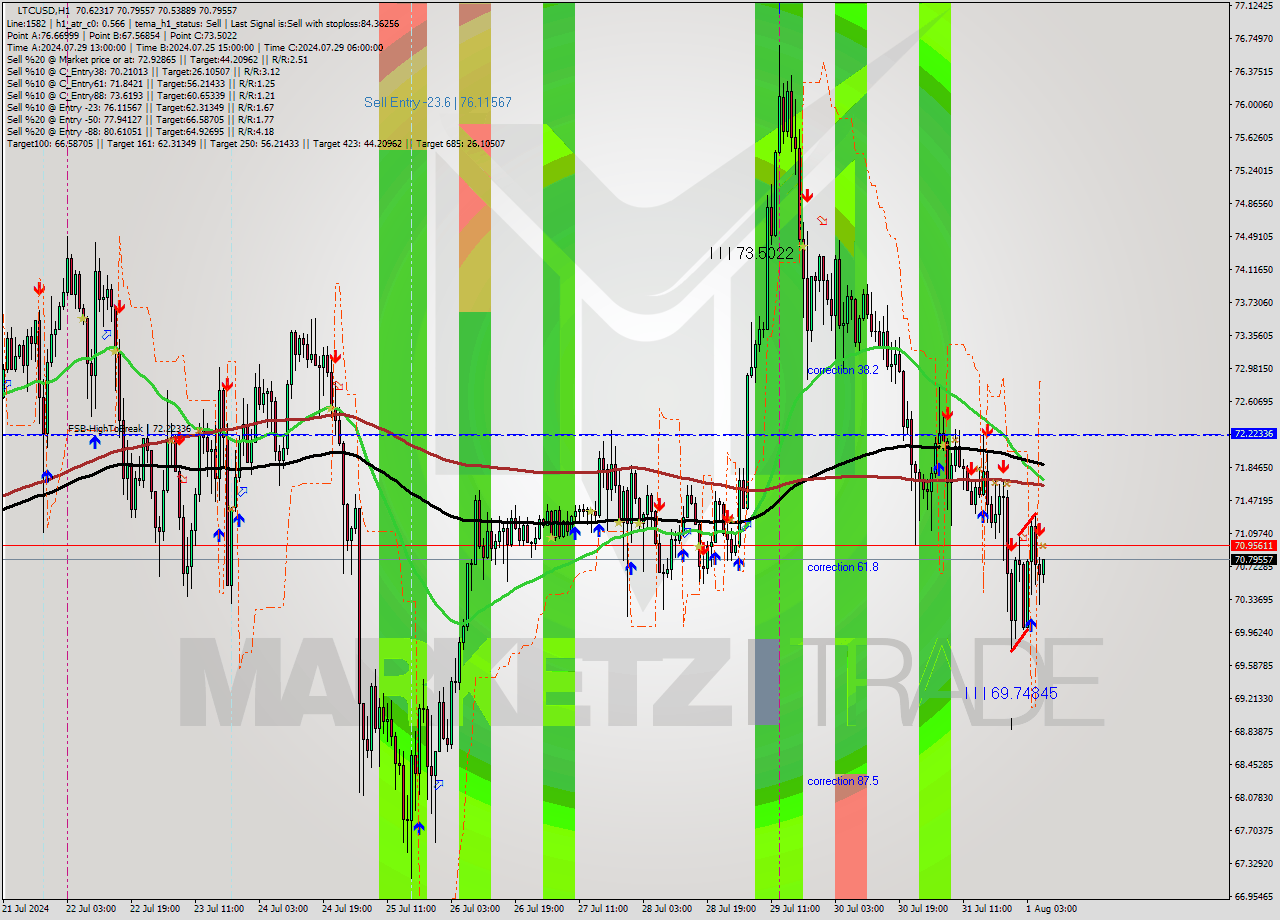The image size is (1280, 920).
Task: Click the 'FSB-HighToBreak | 72.22336' label
Action: click(x=129, y=428)
